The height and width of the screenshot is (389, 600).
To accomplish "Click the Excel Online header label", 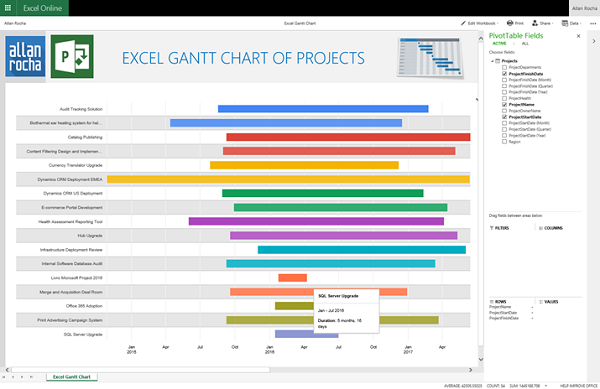I will 42,8.
